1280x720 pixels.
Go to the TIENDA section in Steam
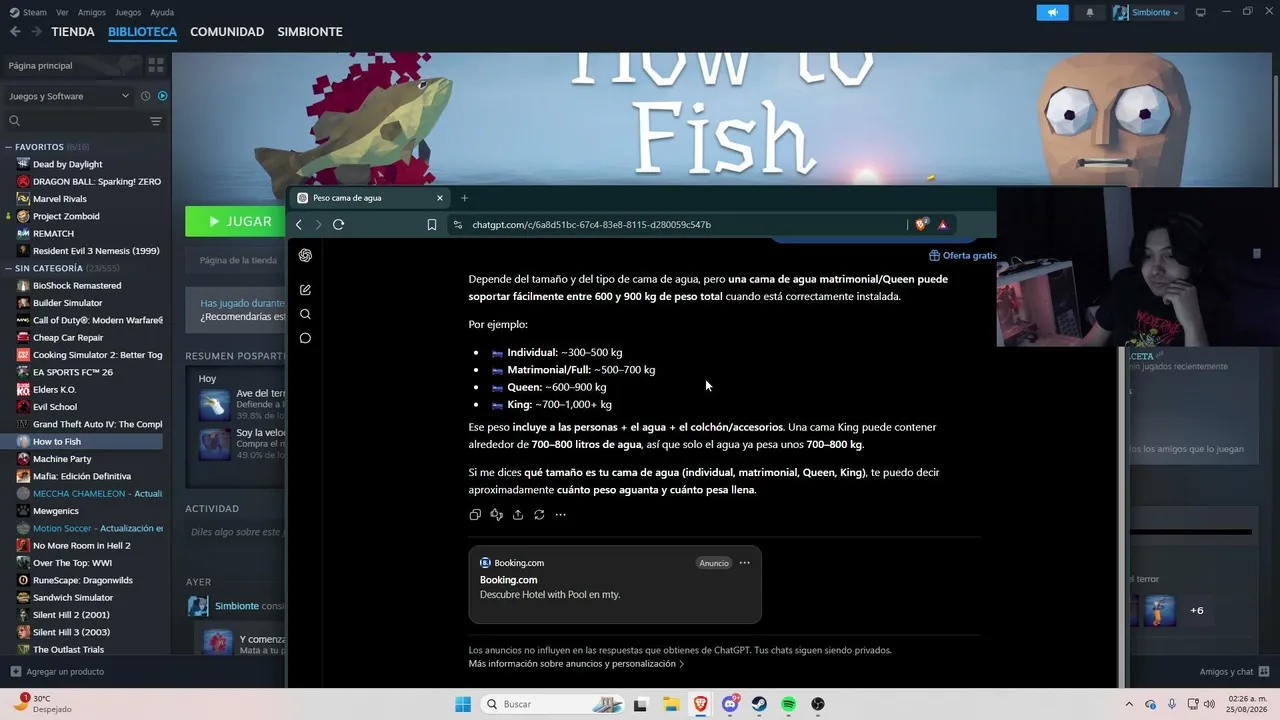(73, 32)
